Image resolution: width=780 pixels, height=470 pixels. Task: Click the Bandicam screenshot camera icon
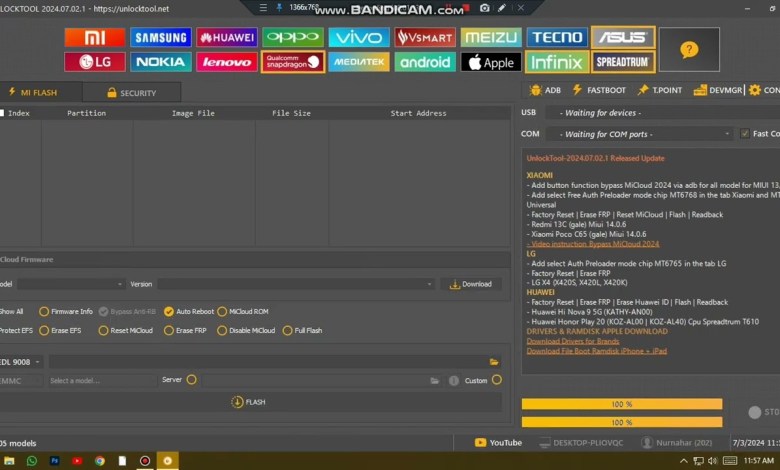(x=485, y=8)
